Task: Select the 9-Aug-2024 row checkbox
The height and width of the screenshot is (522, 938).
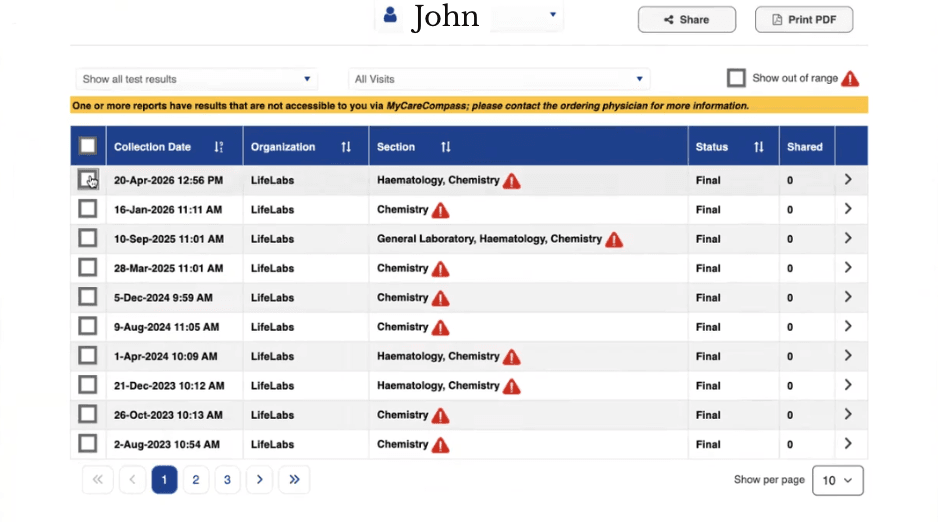Action: point(88,326)
